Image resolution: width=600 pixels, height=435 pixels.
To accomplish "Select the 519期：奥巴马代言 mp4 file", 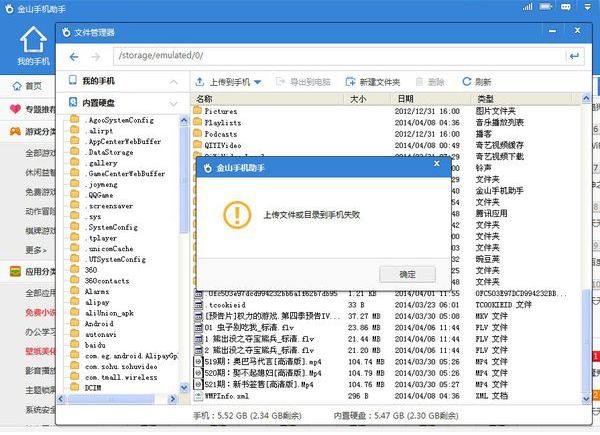I will point(386,362).
